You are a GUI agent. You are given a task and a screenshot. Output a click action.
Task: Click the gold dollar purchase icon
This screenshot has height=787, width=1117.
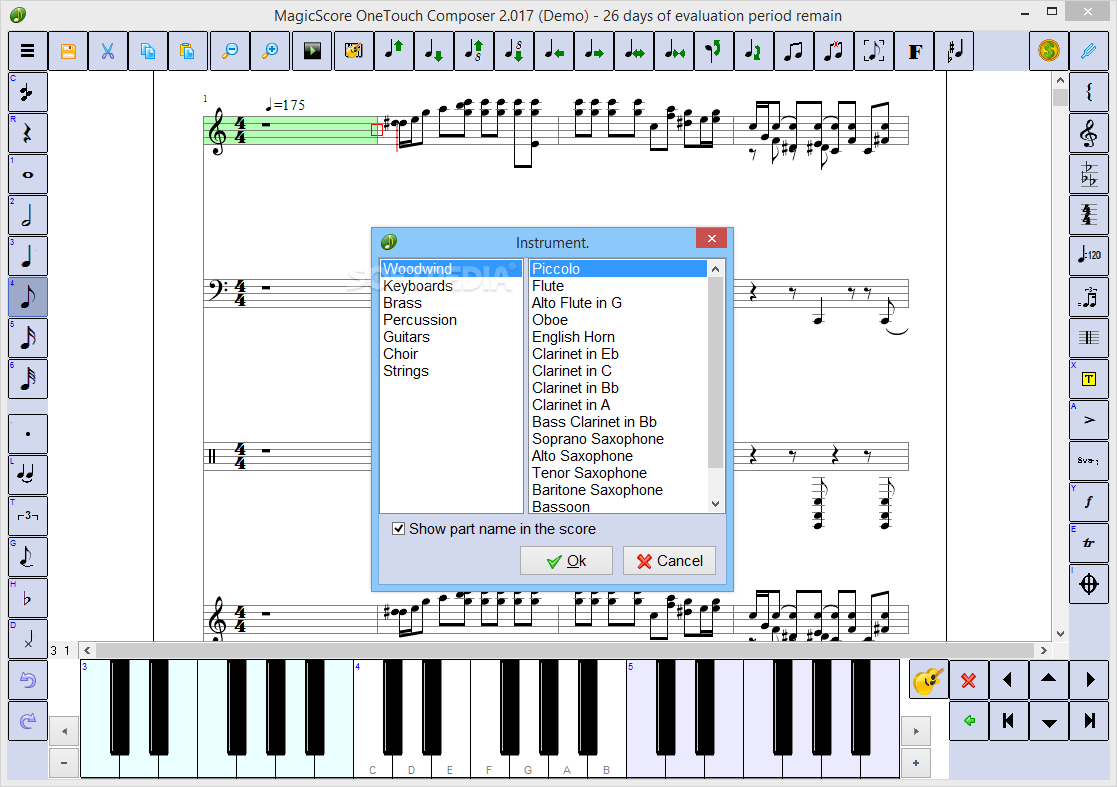click(1049, 51)
